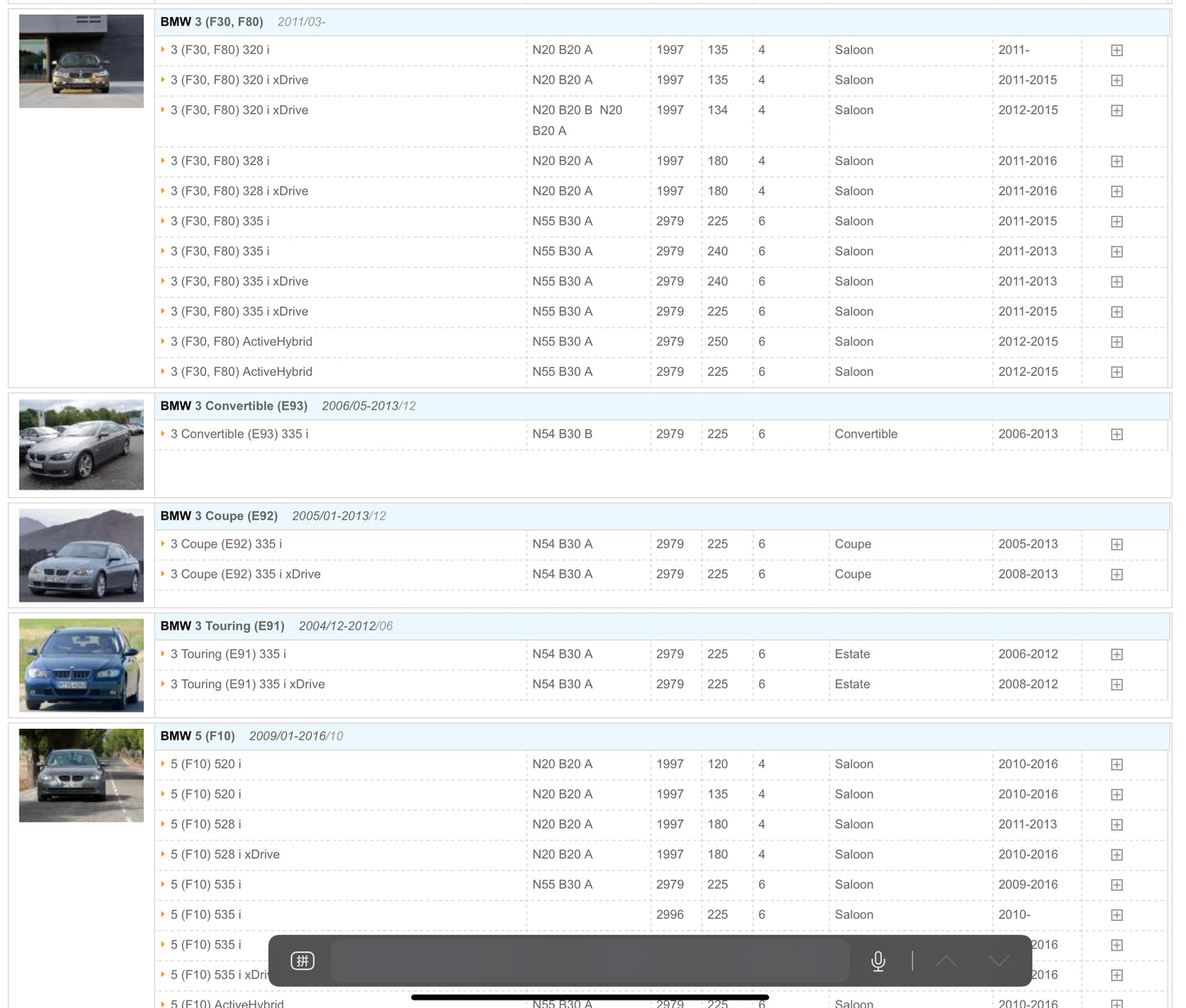Select the BMW 3 Coupe (E92) header
The height and width of the screenshot is (1008, 1186).
219,516
